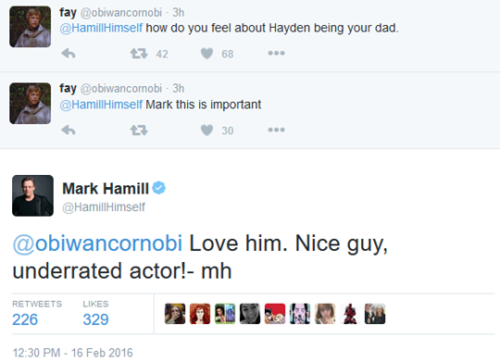Reply to fay's Hayden dad tweet
This screenshot has height=362, width=500.
click(x=68, y=53)
